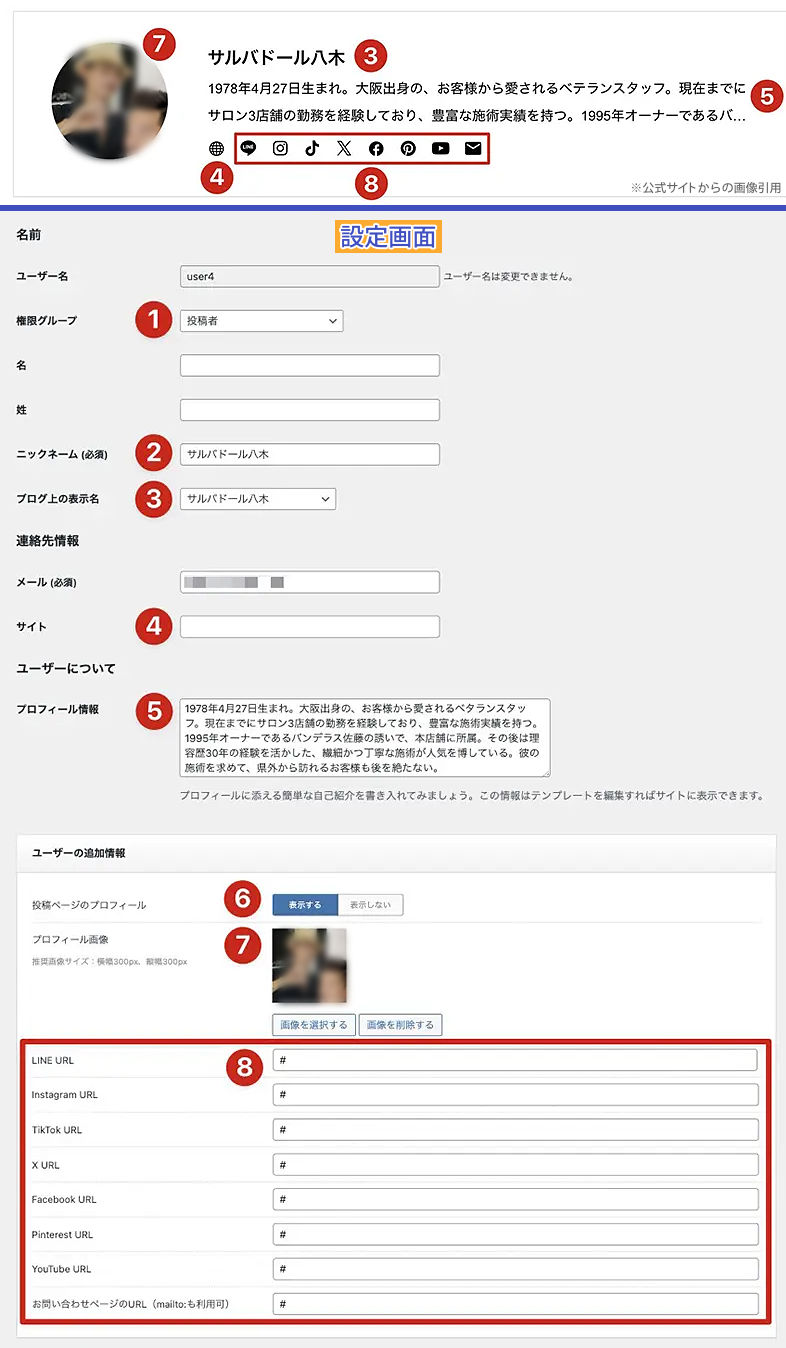Select 表示しない for post page profile
Screen dimensions: 786x1348
pos(371,905)
